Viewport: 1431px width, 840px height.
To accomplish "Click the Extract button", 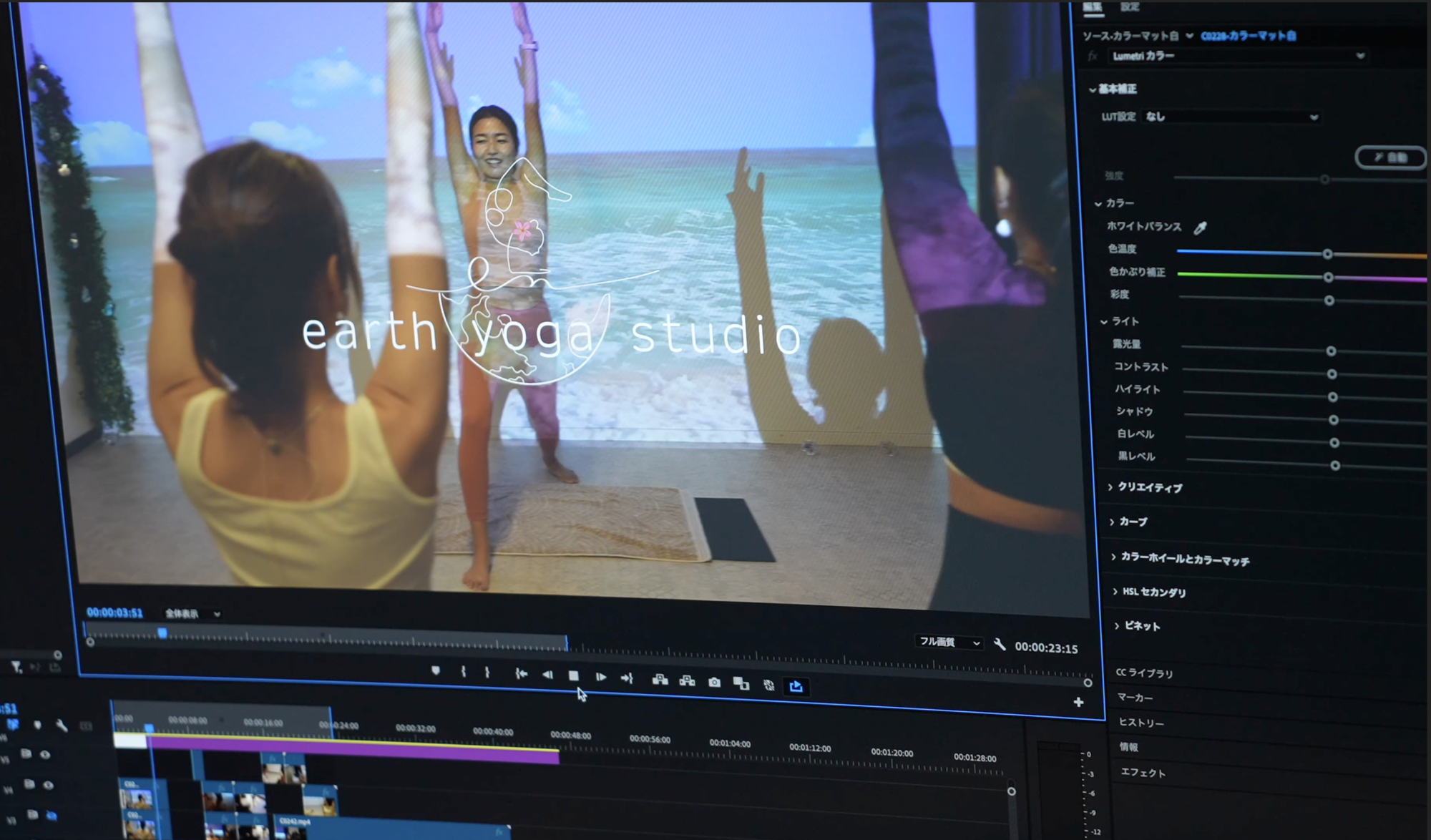I will (687, 681).
